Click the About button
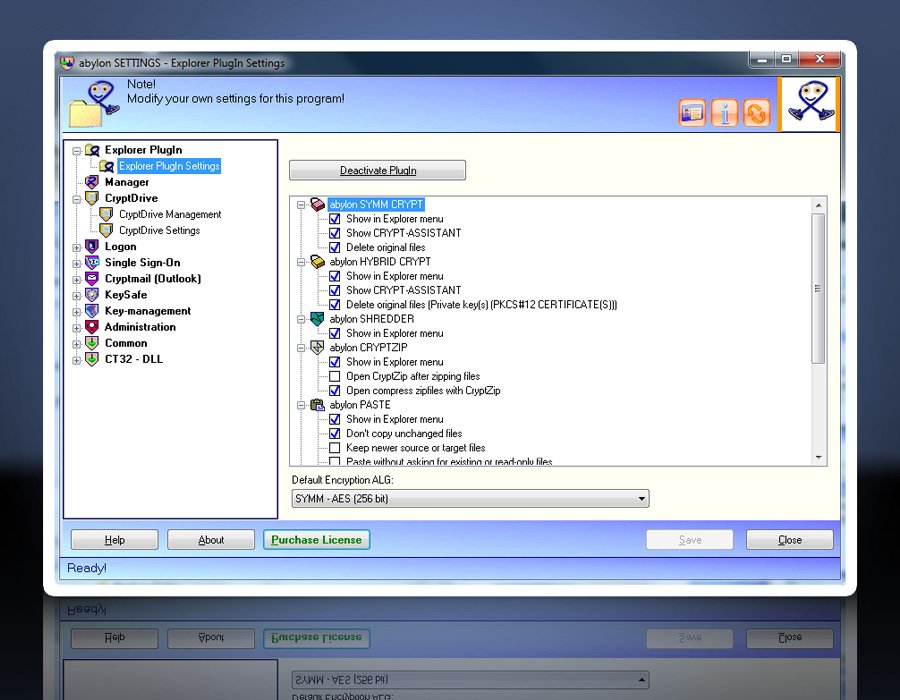Viewport: 900px width, 700px height. click(x=211, y=540)
